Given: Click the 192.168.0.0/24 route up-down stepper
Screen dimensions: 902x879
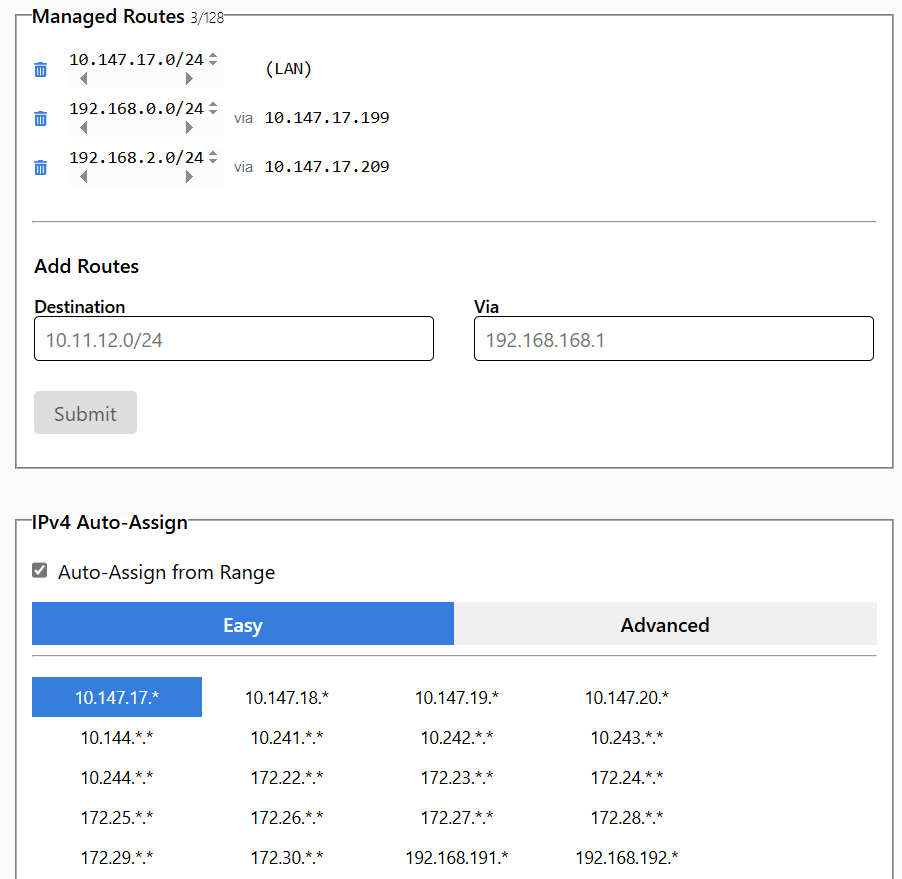Looking at the screenshot, I should pyautogui.click(x=213, y=109).
